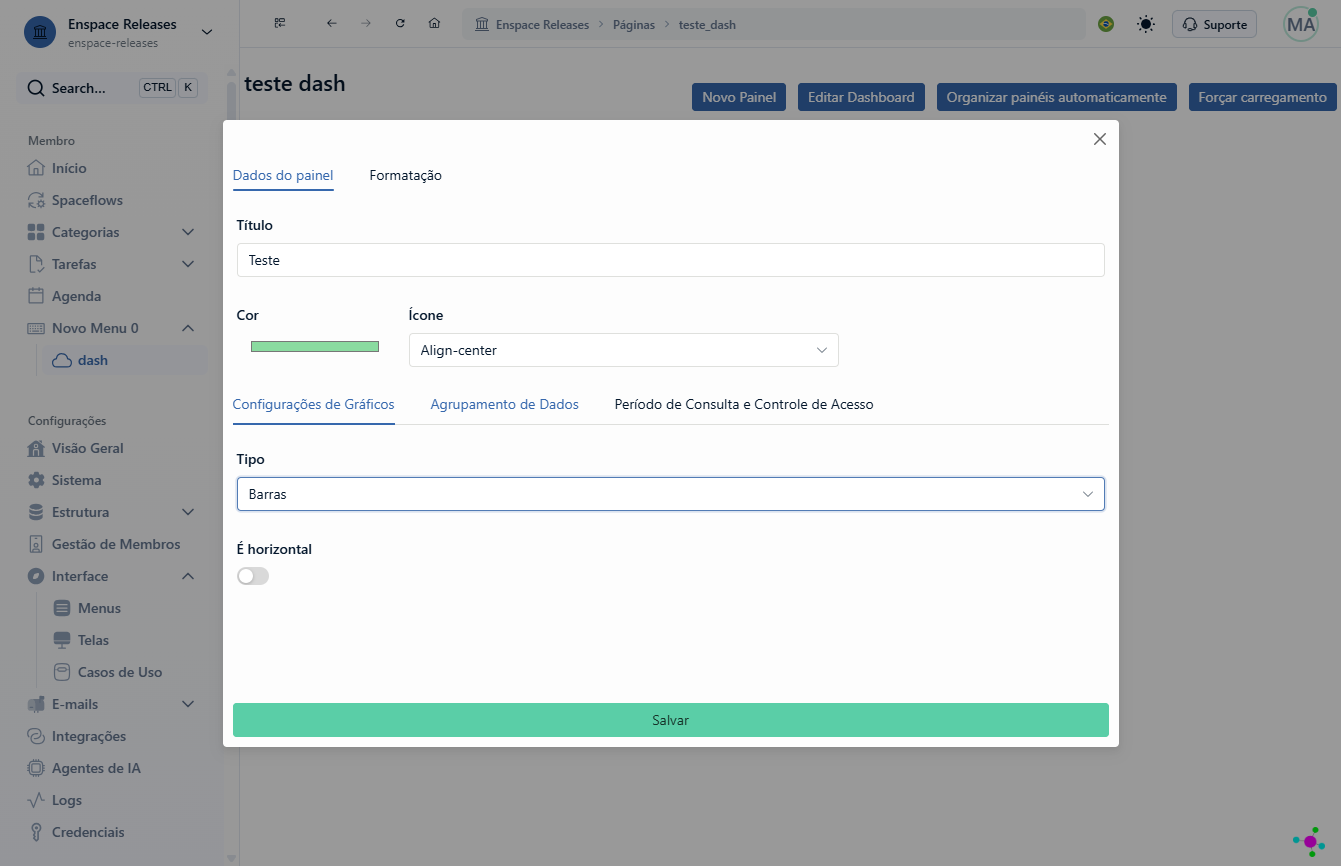Image resolution: width=1341 pixels, height=866 pixels.
Task: Open Logs in the sidebar
Action: pos(112,800)
